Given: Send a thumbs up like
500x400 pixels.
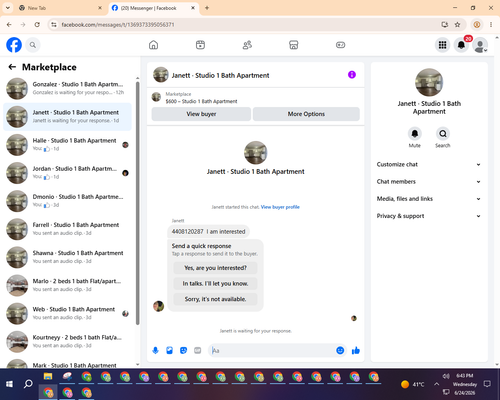Looking at the screenshot, I should point(356,350).
